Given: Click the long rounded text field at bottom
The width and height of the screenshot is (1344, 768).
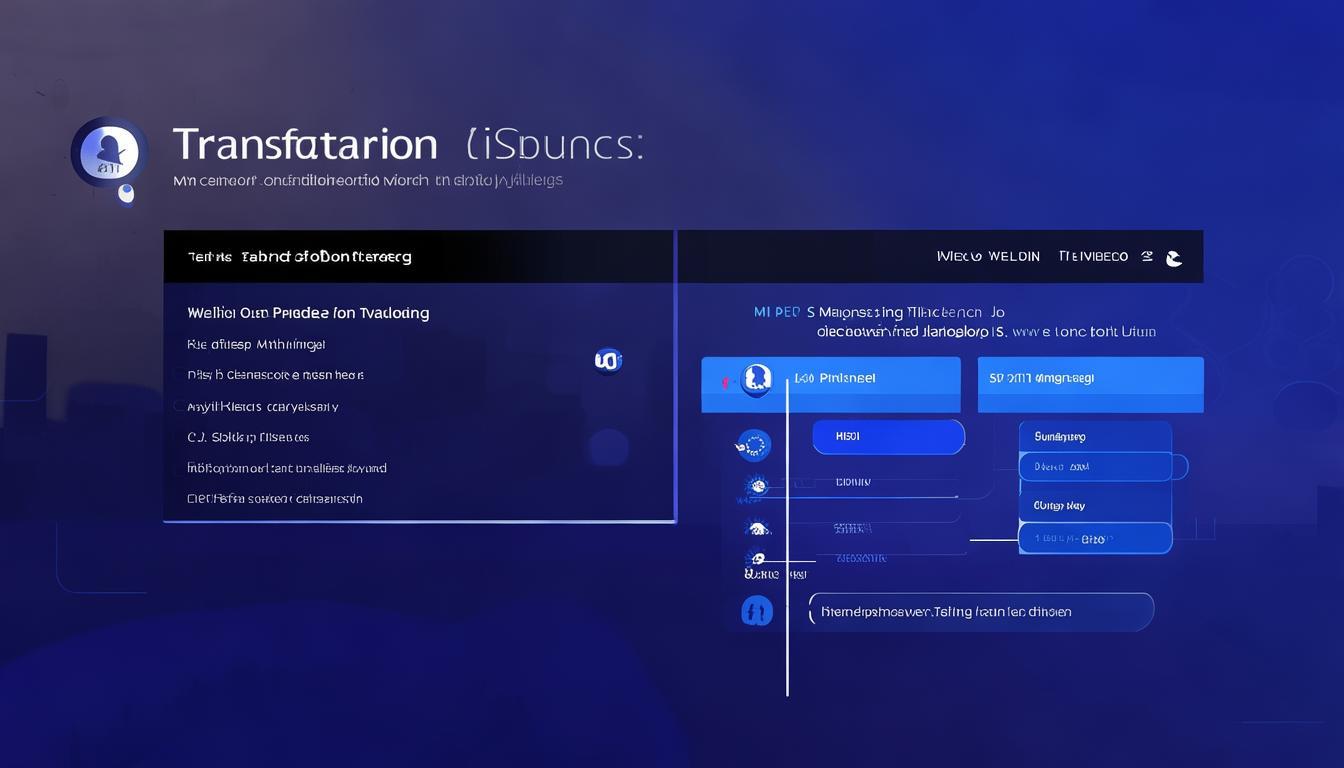Looking at the screenshot, I should (x=980, y=611).
